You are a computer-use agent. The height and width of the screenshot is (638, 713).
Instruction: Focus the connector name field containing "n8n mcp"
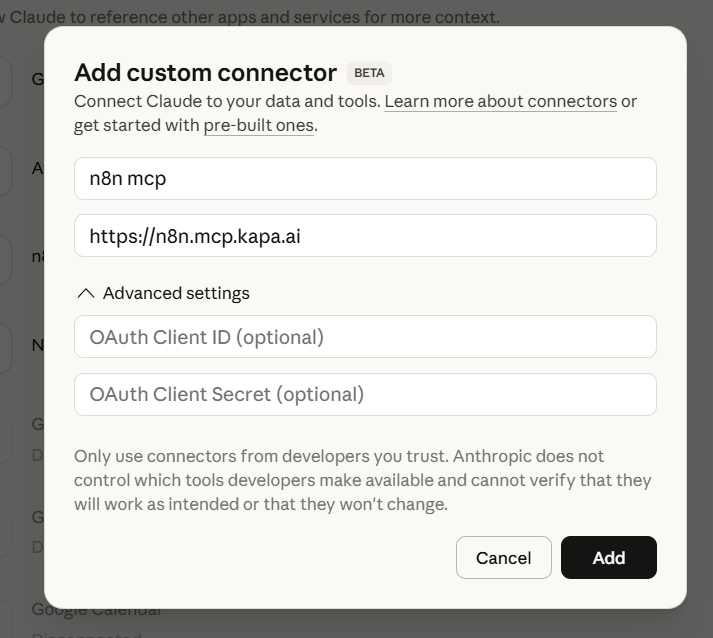pyautogui.click(x=365, y=179)
